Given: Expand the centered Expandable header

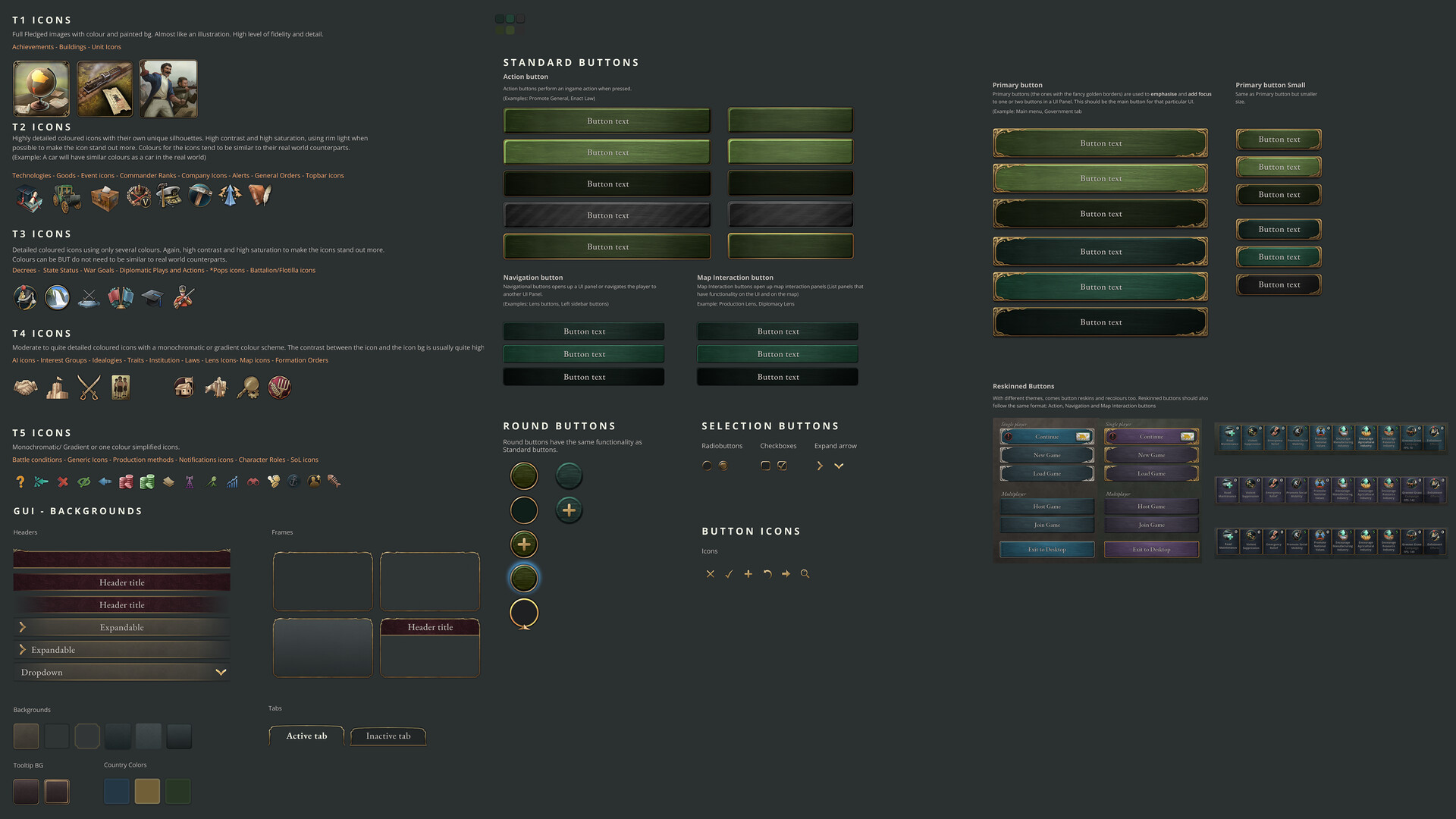Looking at the screenshot, I should 121,627.
